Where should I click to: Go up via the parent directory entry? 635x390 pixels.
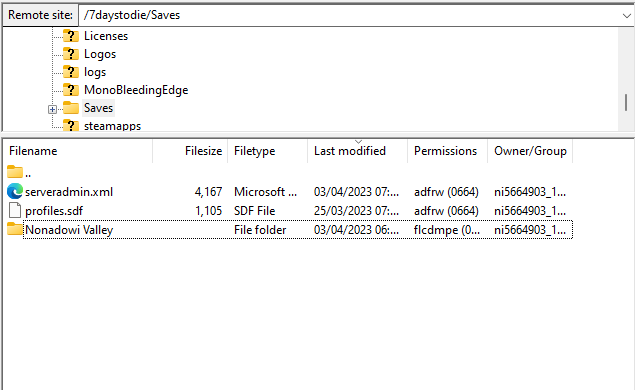(19, 173)
